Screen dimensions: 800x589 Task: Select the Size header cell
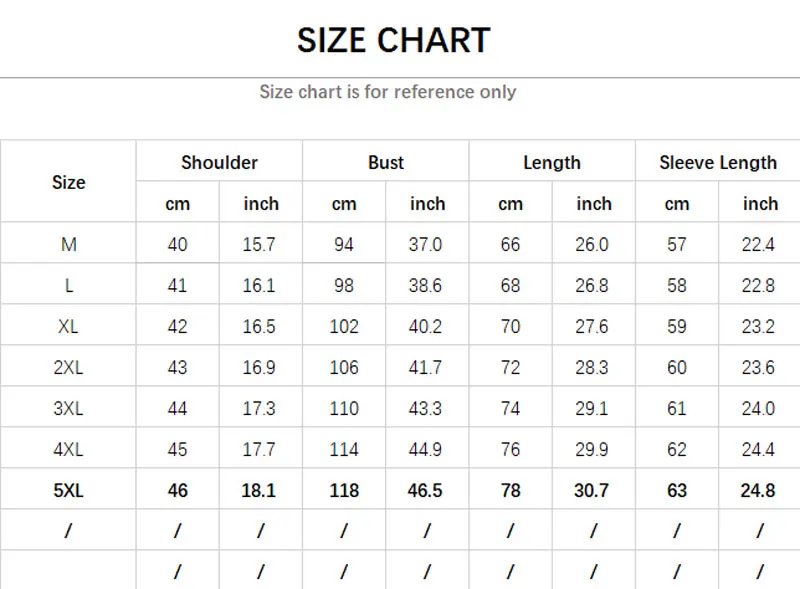pos(69,183)
